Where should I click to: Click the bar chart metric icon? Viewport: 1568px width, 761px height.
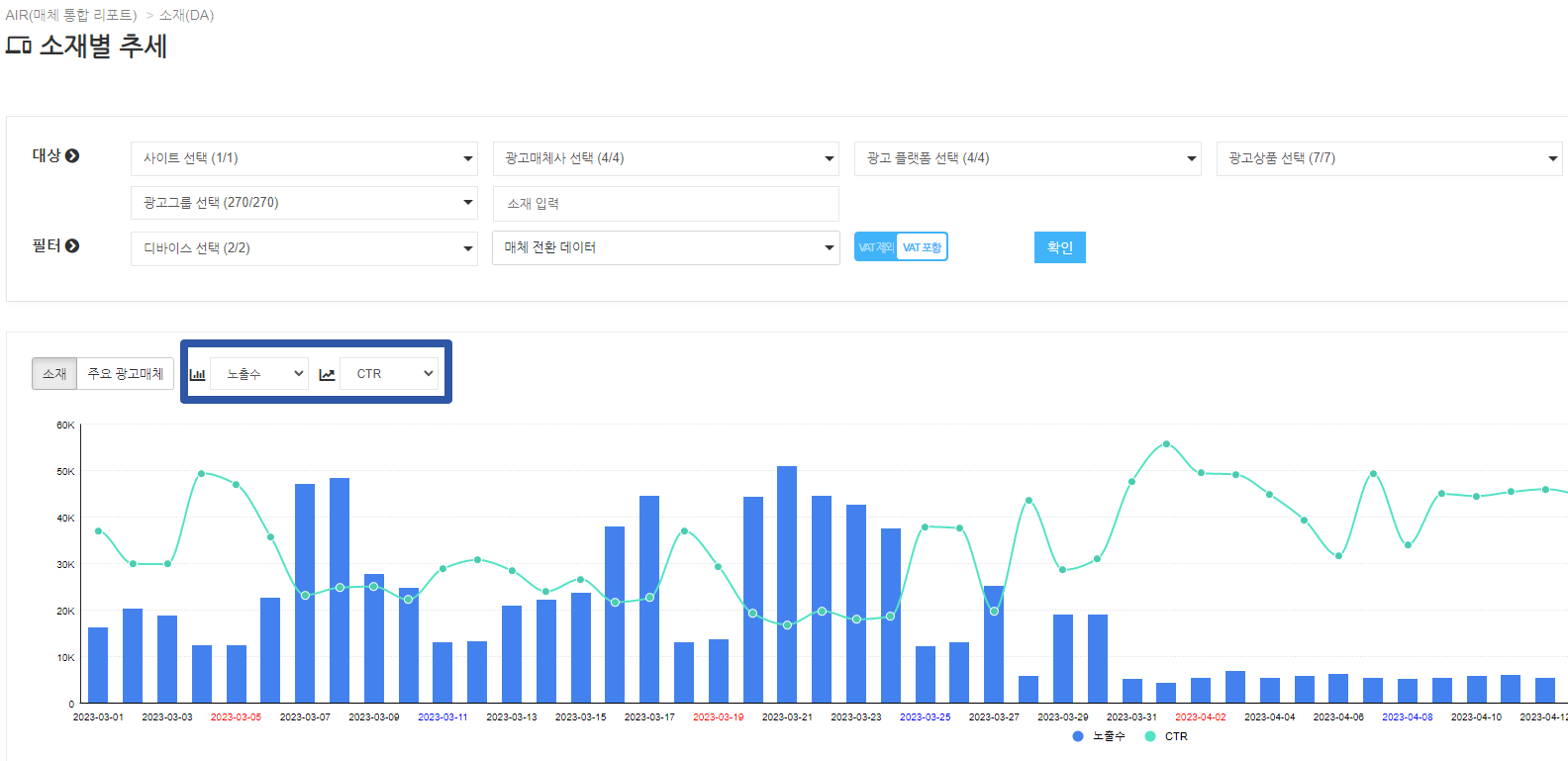[x=197, y=374]
